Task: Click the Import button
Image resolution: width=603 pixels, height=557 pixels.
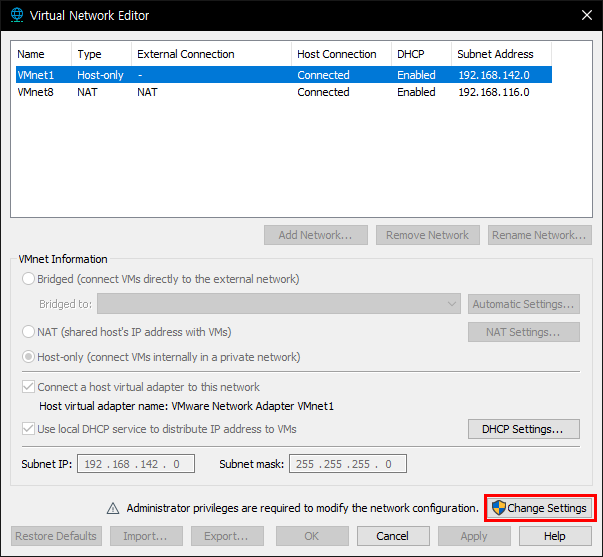Action: pos(146,536)
